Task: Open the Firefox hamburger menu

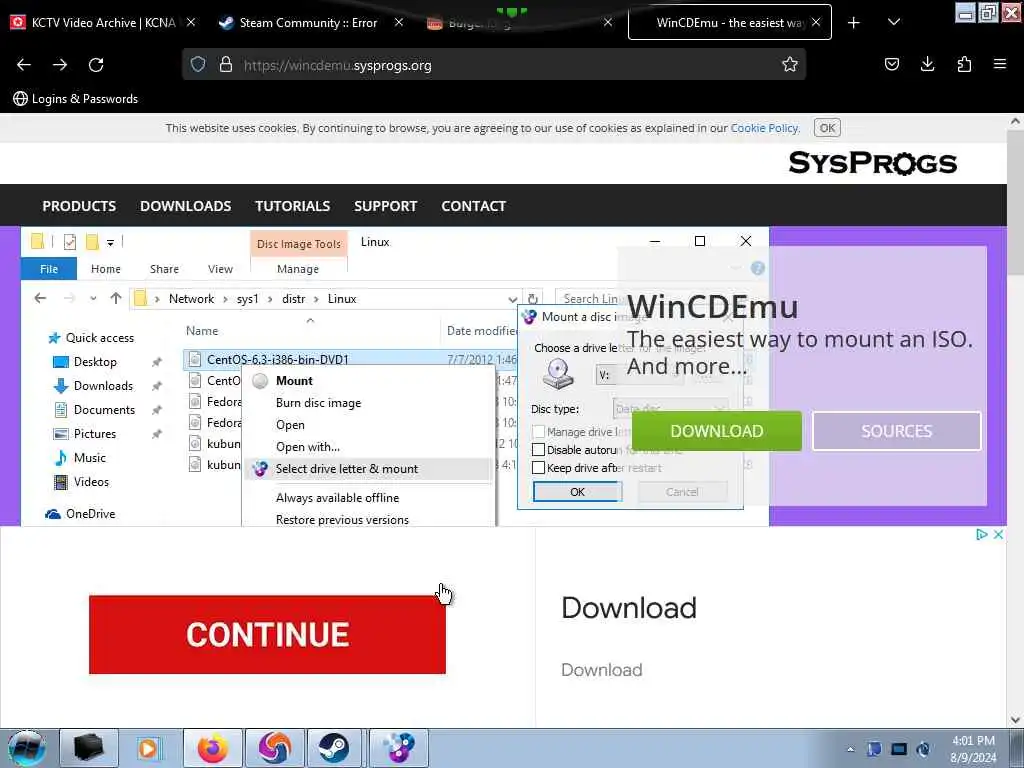Action: tap(1000, 65)
